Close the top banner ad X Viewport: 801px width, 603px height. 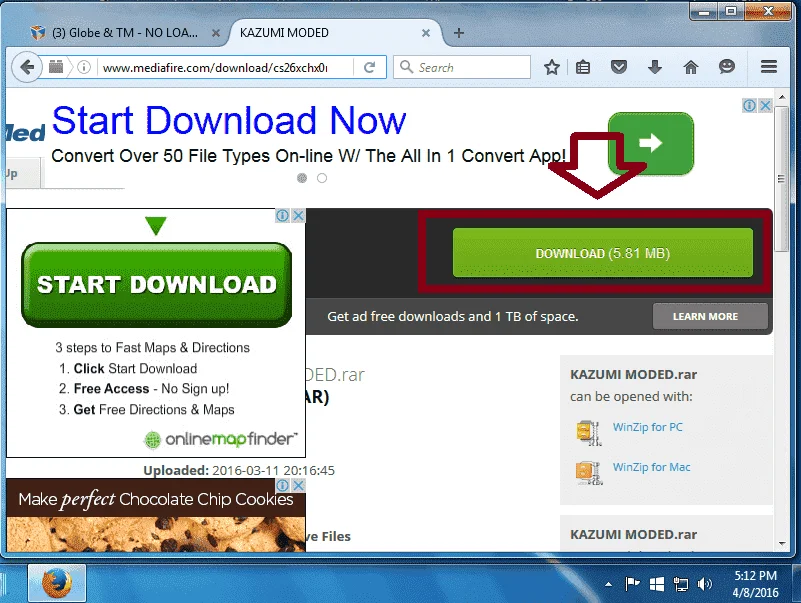click(x=765, y=106)
